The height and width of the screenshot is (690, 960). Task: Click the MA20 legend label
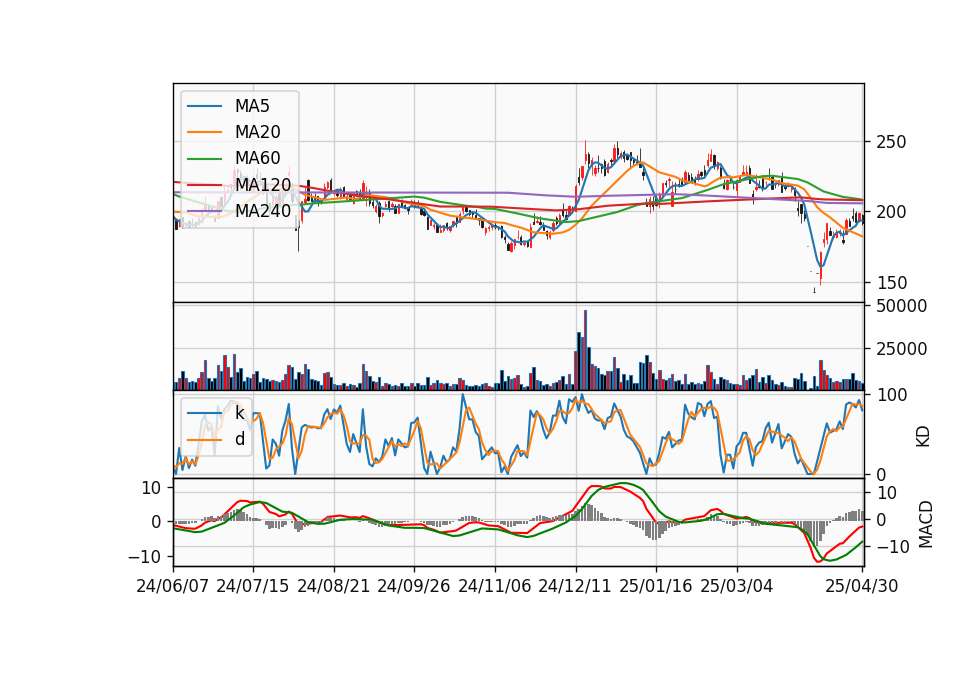[257, 132]
